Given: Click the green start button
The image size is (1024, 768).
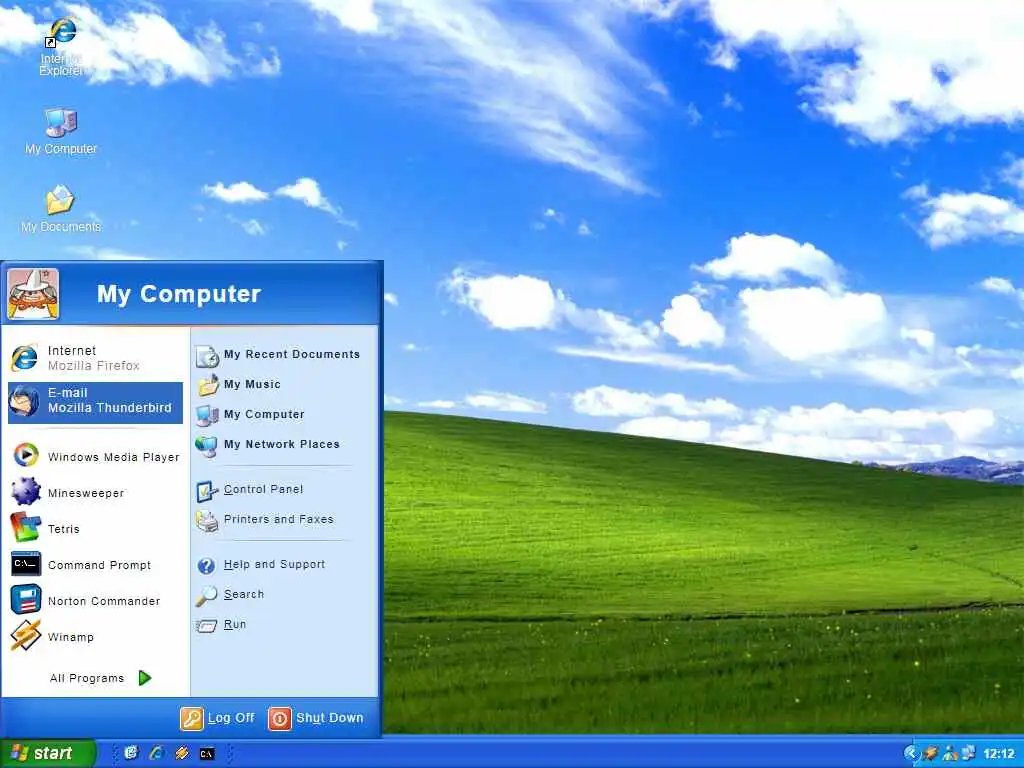Looking at the screenshot, I should click(x=48, y=754).
